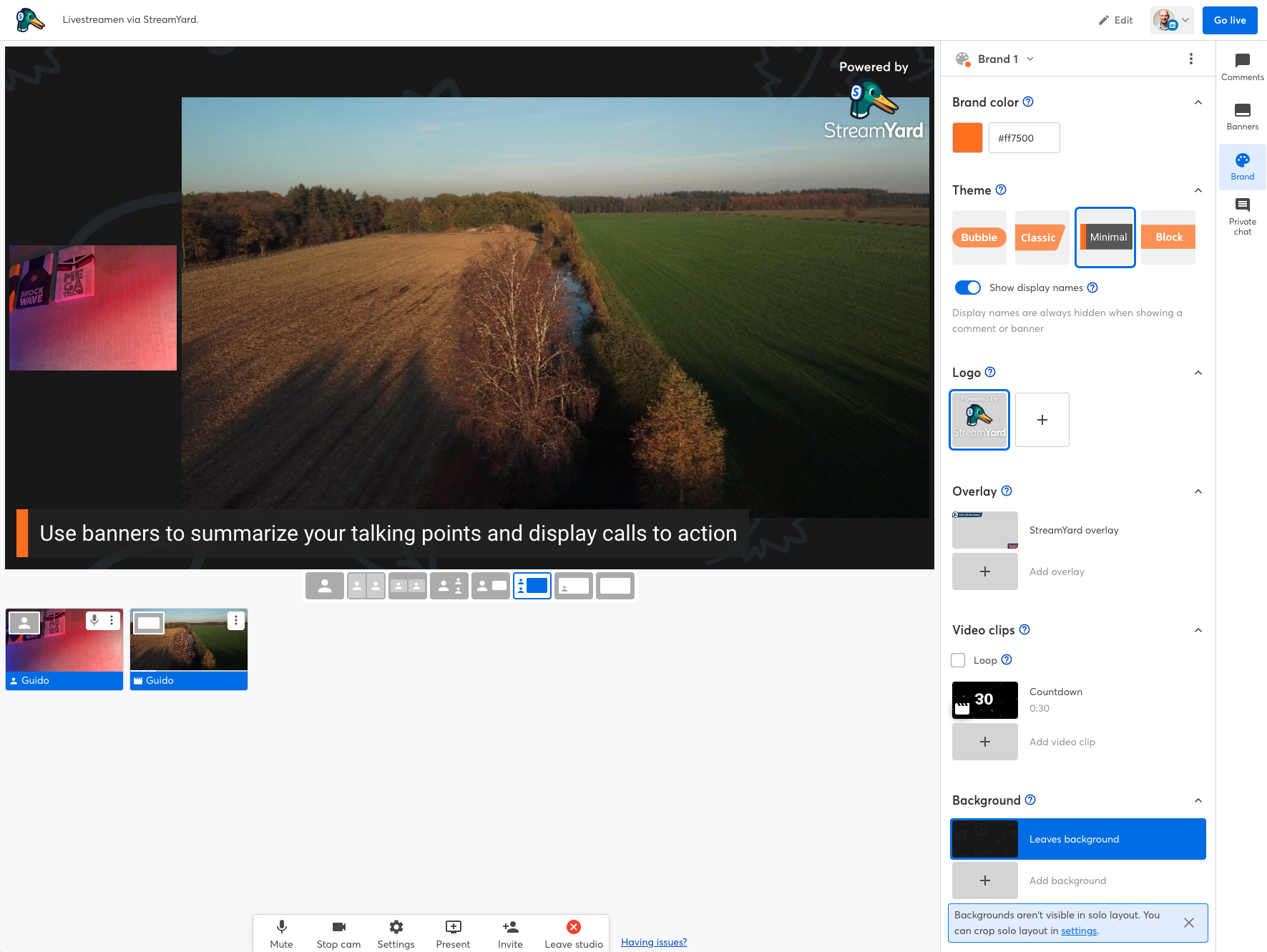Mute the microphone
1267x952 pixels.
(282, 927)
